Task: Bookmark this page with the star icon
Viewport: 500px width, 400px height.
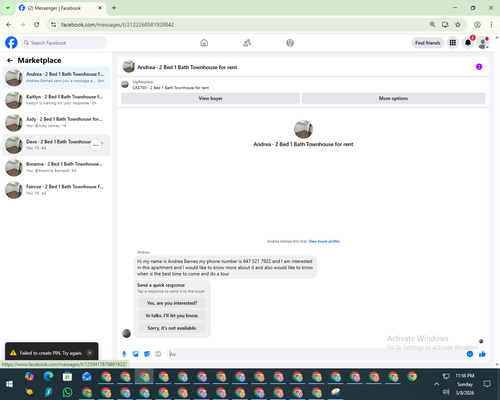Action: (458, 25)
